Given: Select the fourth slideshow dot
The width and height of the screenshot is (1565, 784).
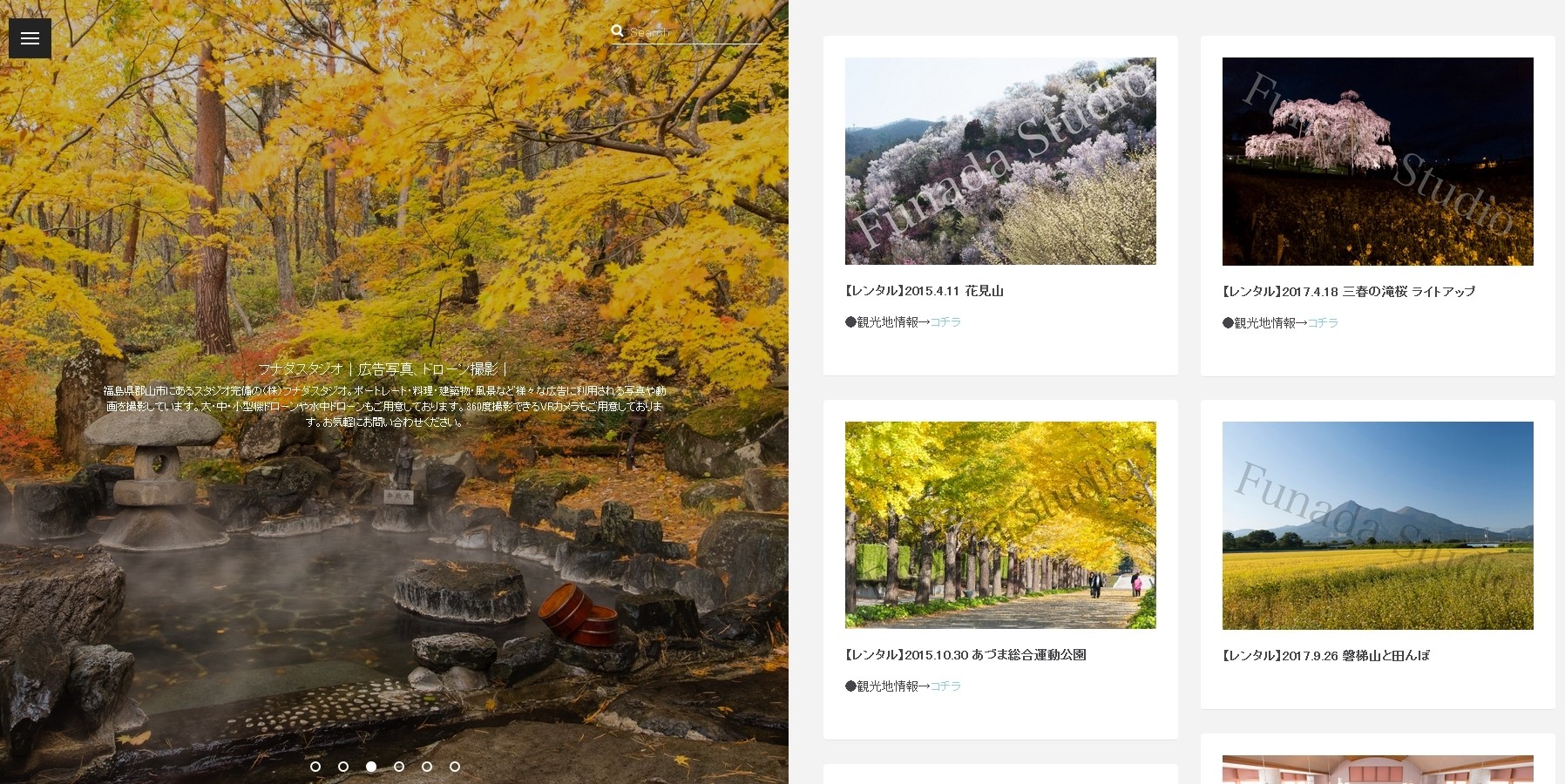Looking at the screenshot, I should click(399, 767).
